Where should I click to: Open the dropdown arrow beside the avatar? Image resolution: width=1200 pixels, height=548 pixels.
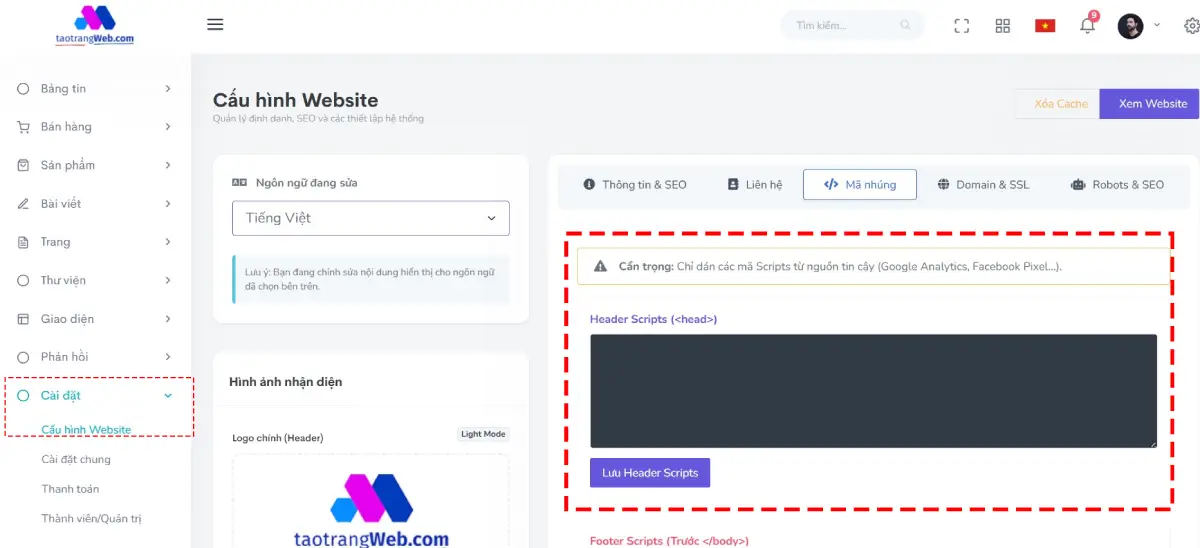(x=1157, y=25)
